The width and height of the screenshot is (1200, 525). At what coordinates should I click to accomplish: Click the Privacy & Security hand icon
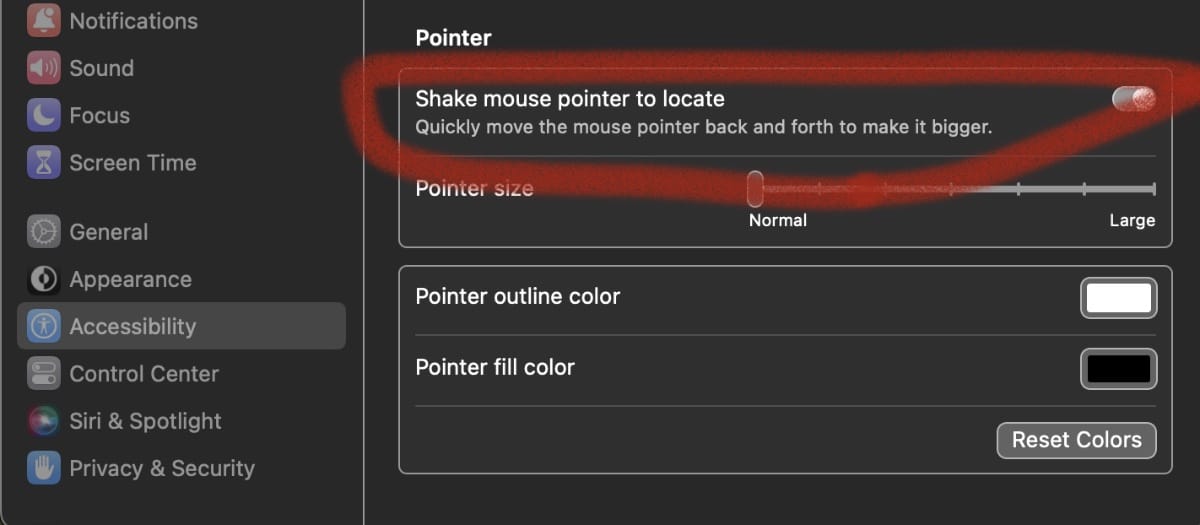(x=43, y=468)
